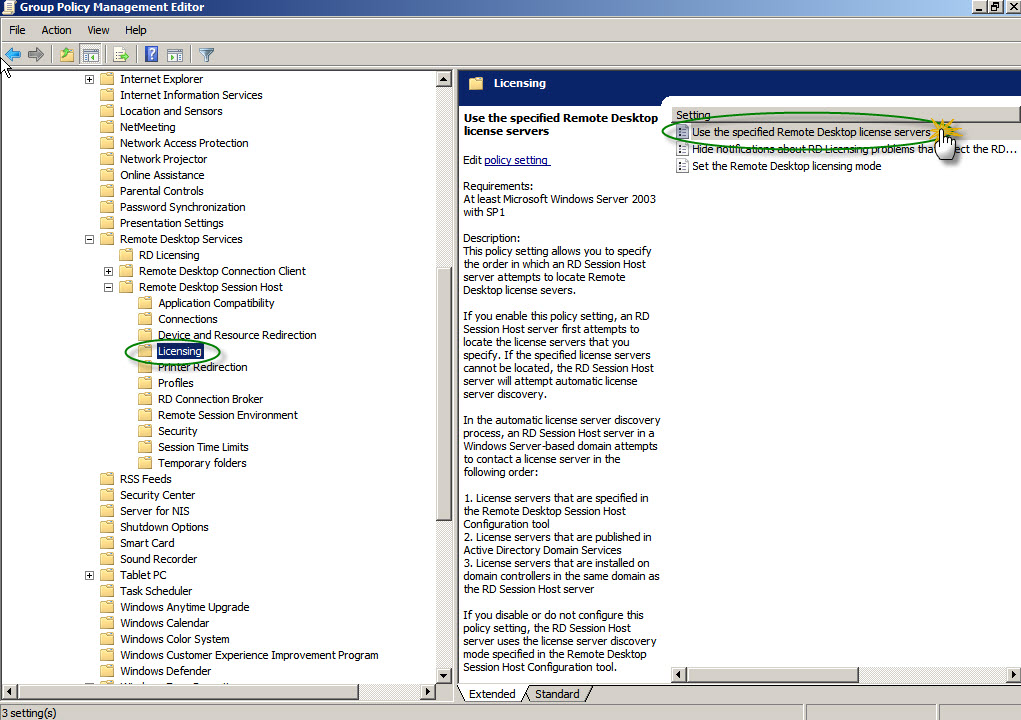Select Temporary folders tree item
The height and width of the screenshot is (720, 1021).
pos(202,463)
